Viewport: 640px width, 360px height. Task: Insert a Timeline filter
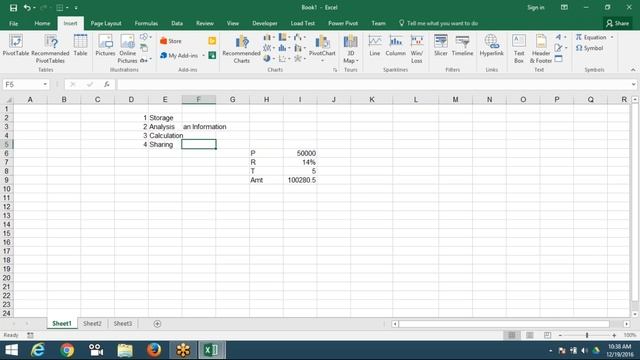[462, 46]
